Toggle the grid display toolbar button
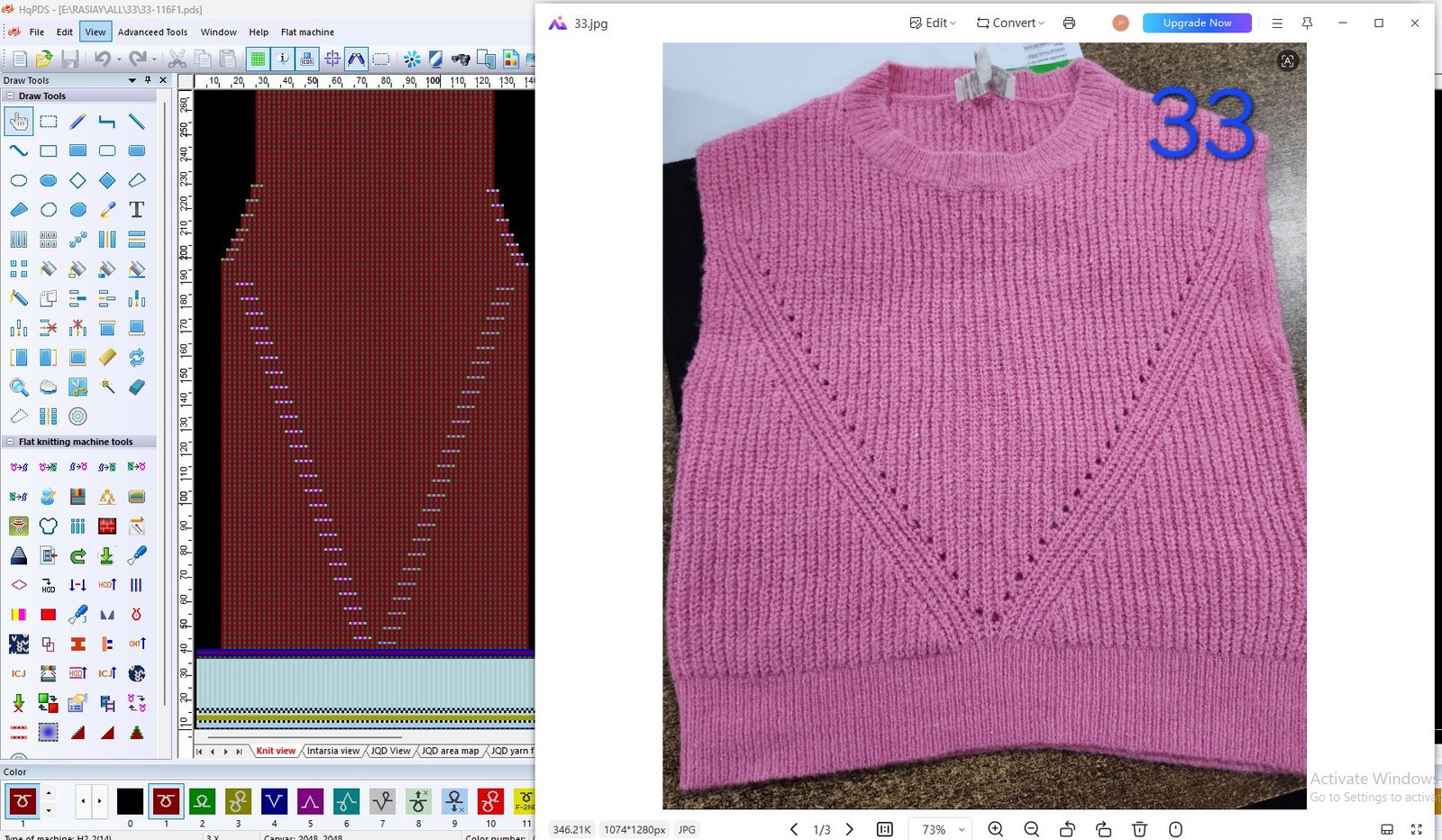 point(258,59)
